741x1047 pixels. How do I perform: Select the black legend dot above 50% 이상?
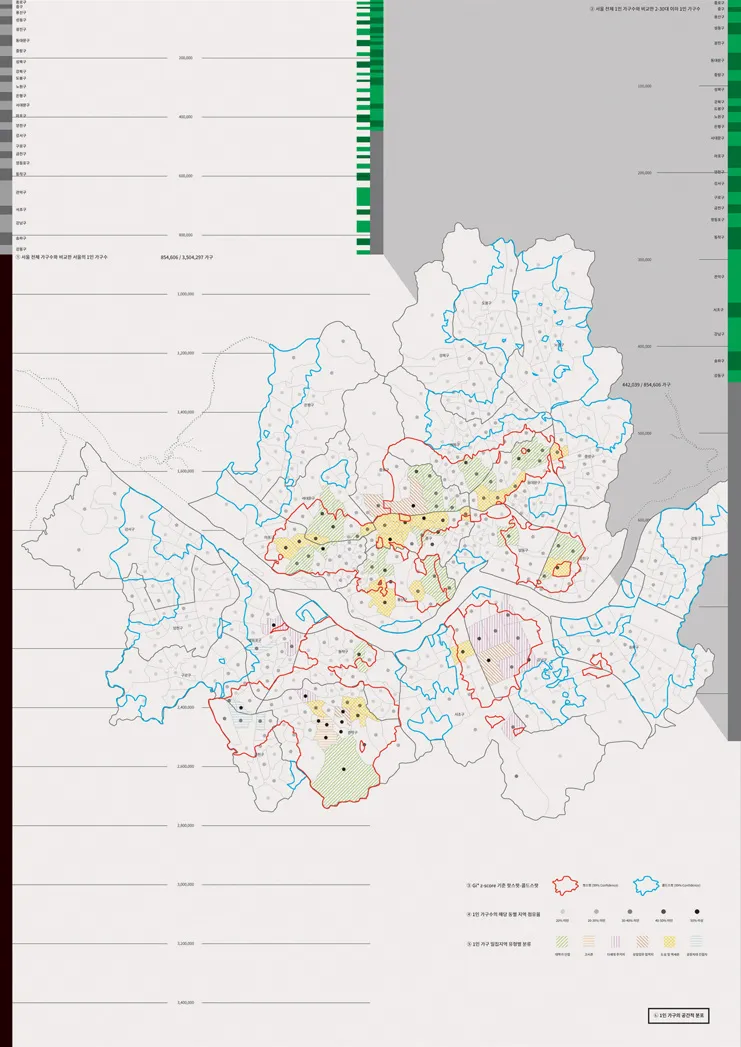[697, 911]
